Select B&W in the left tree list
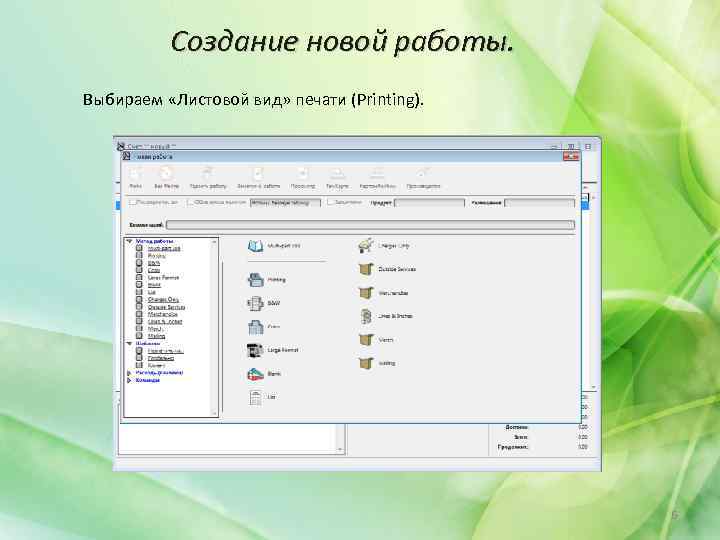The height and width of the screenshot is (540, 720). tap(154, 263)
